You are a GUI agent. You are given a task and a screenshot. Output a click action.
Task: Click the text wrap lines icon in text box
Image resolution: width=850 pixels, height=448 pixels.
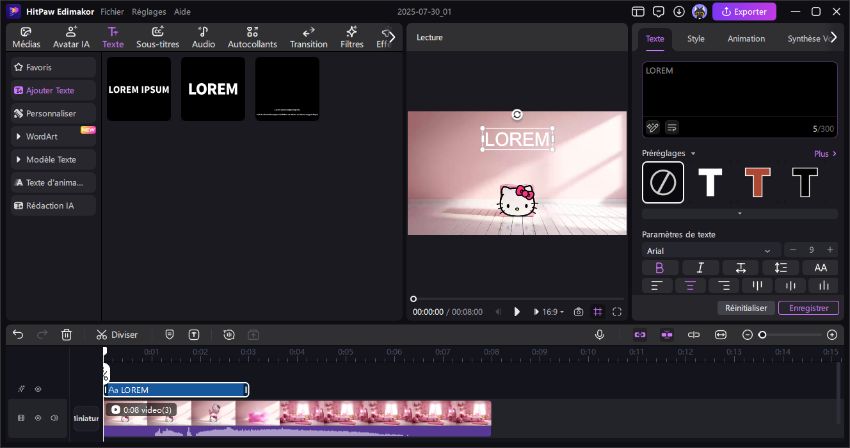[x=672, y=127]
